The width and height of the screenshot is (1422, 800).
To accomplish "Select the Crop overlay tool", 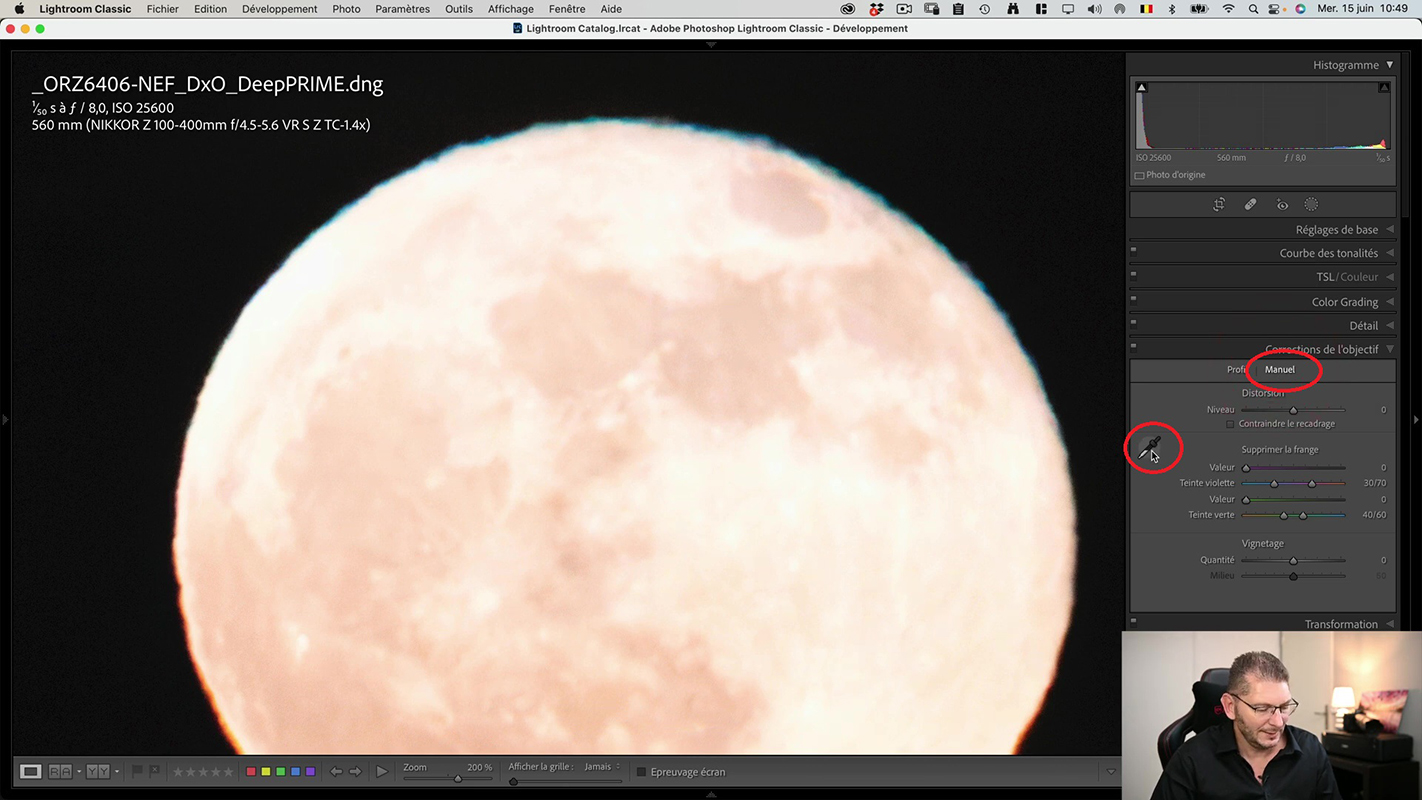I will tap(1219, 204).
